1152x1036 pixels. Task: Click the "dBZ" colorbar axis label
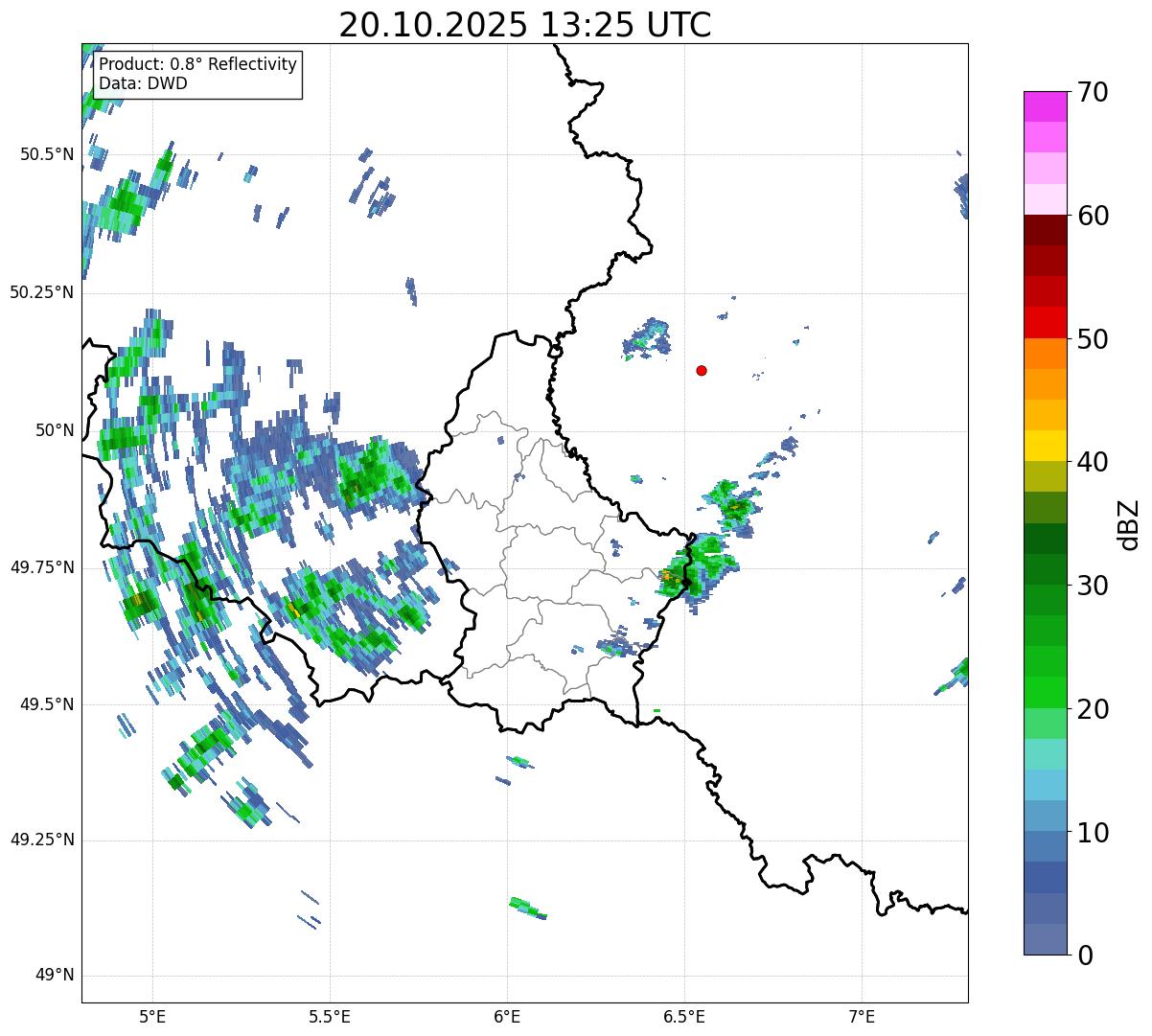click(1130, 523)
